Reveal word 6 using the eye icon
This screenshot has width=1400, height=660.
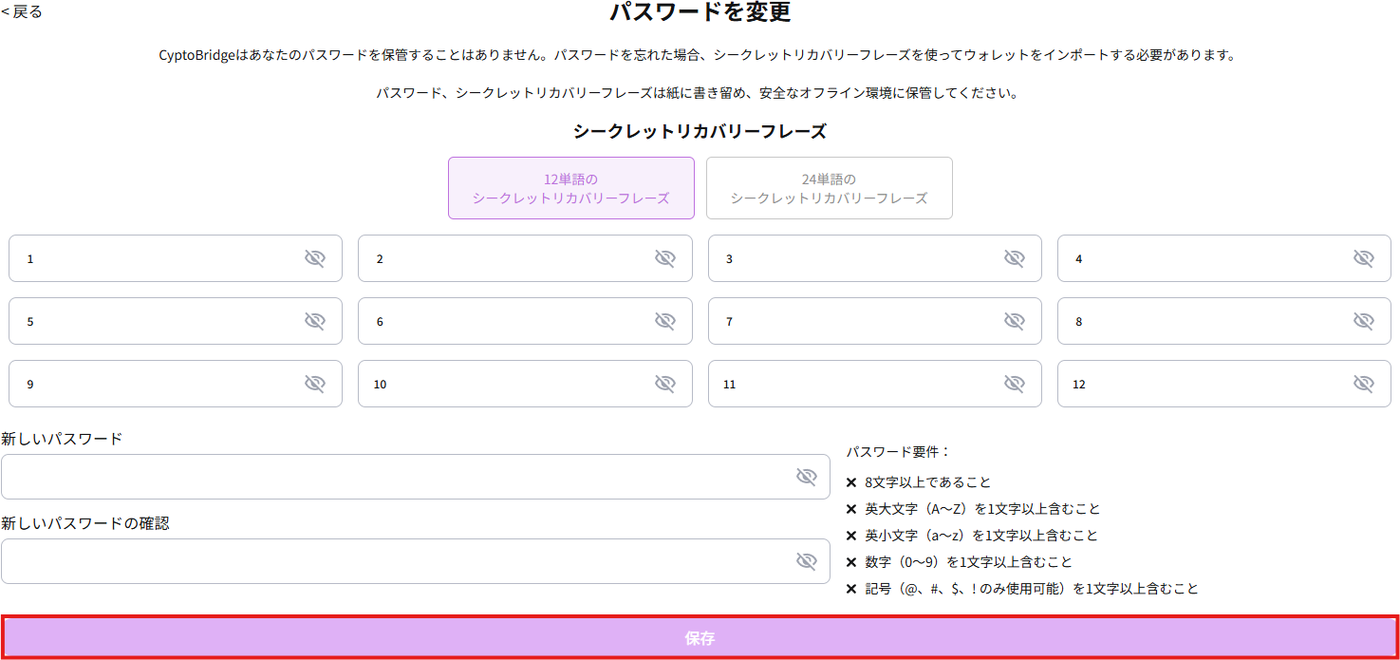coord(665,321)
